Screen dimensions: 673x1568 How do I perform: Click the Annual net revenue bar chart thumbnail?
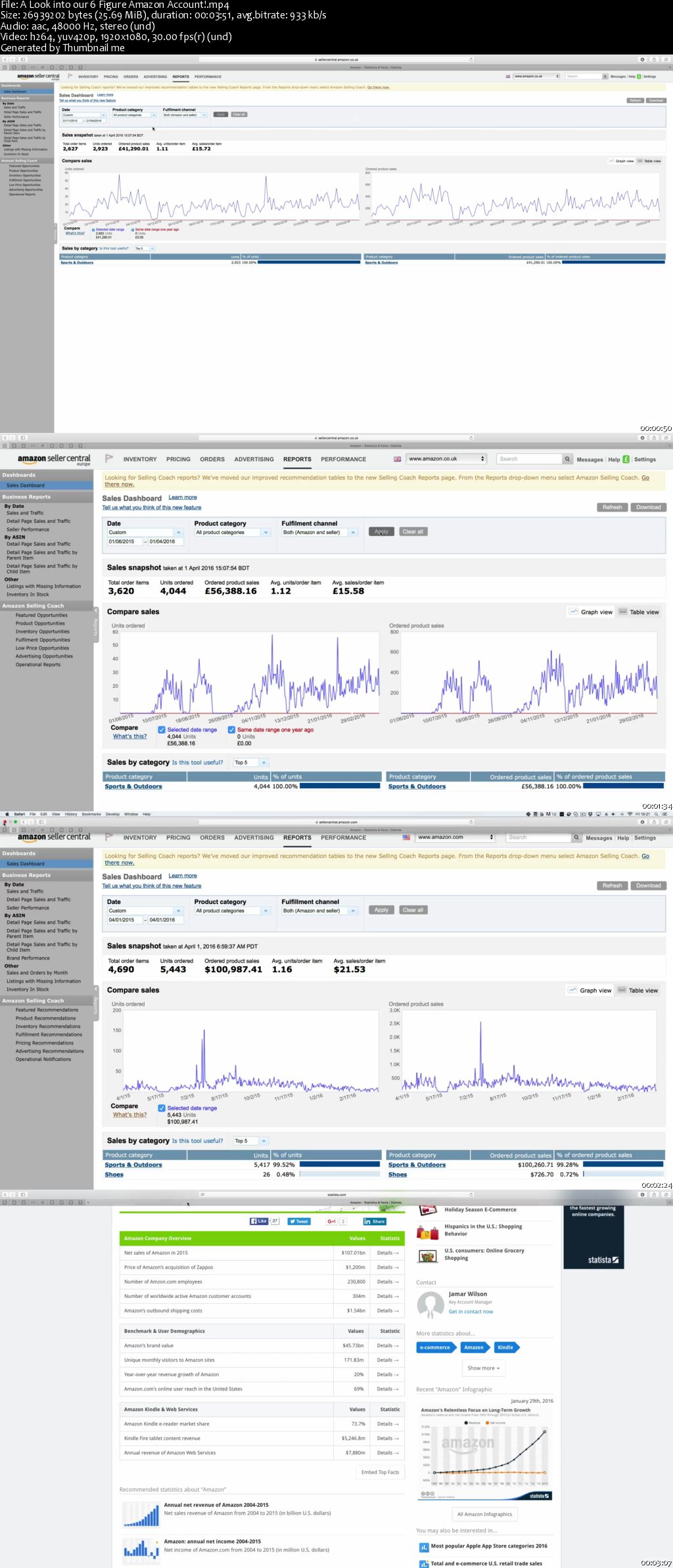(141, 1513)
